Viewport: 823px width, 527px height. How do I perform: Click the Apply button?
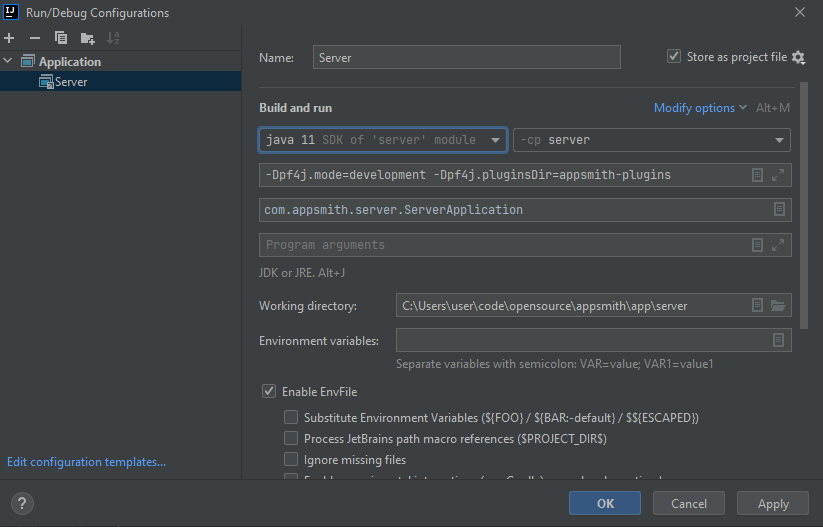pyautogui.click(x=773, y=504)
